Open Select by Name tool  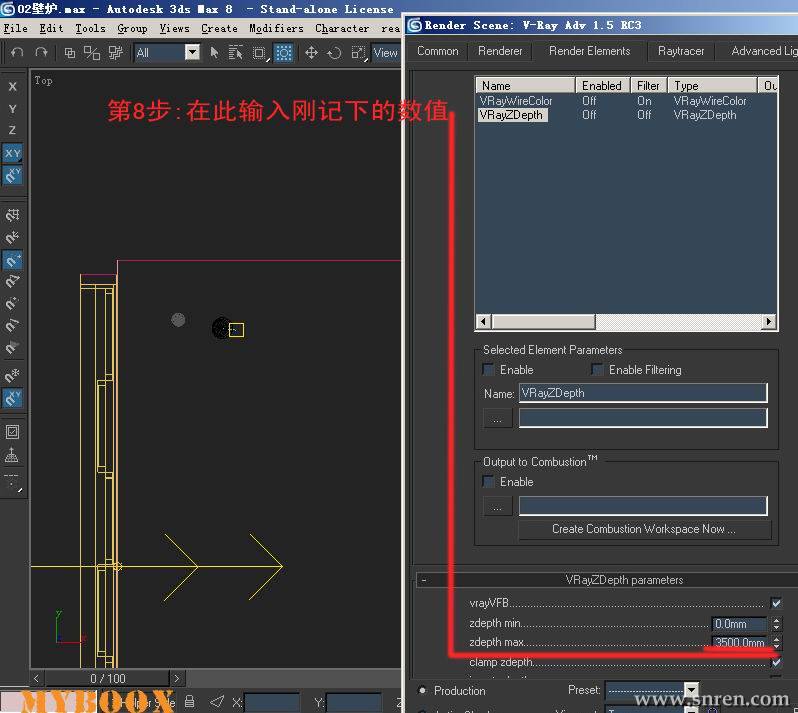236,52
